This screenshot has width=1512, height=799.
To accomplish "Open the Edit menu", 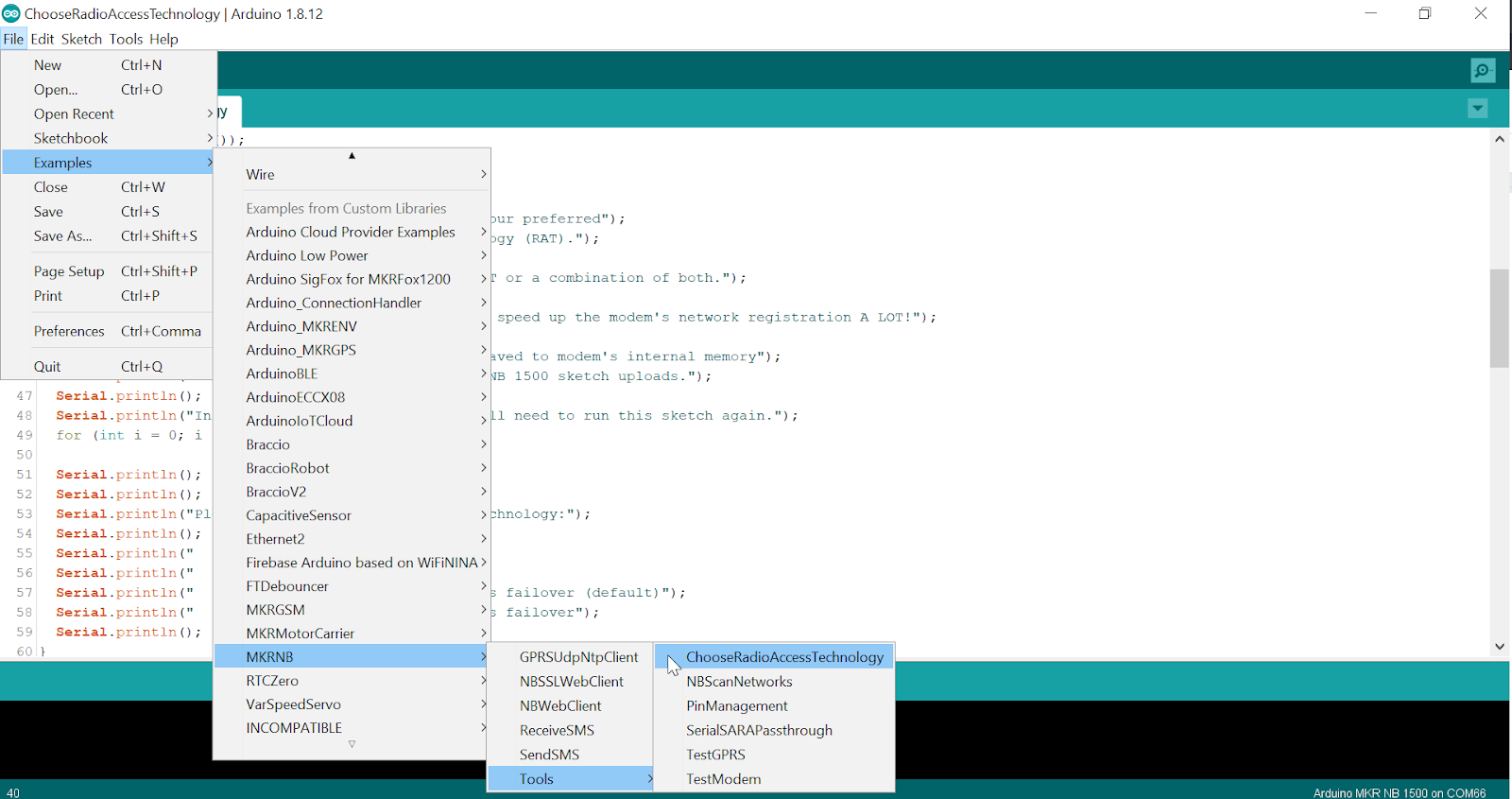I will 43,39.
